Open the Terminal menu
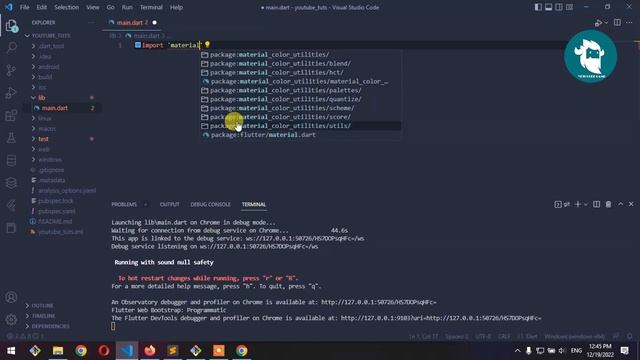Viewport: 640px width, 360px height. coord(151,7)
